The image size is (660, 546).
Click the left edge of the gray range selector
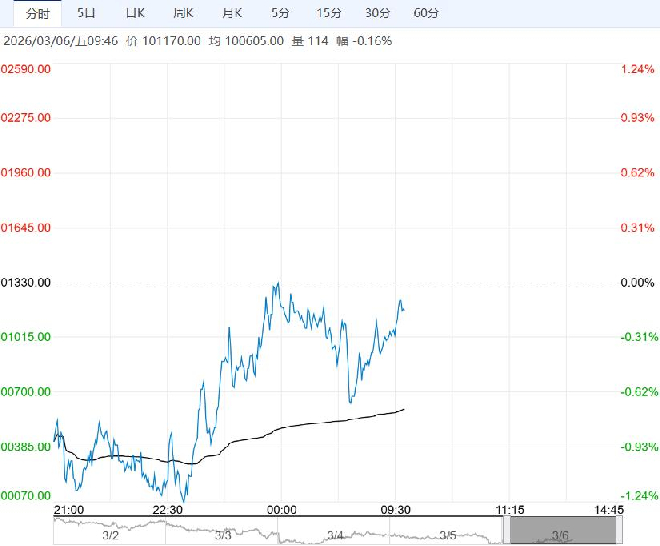coord(511,532)
